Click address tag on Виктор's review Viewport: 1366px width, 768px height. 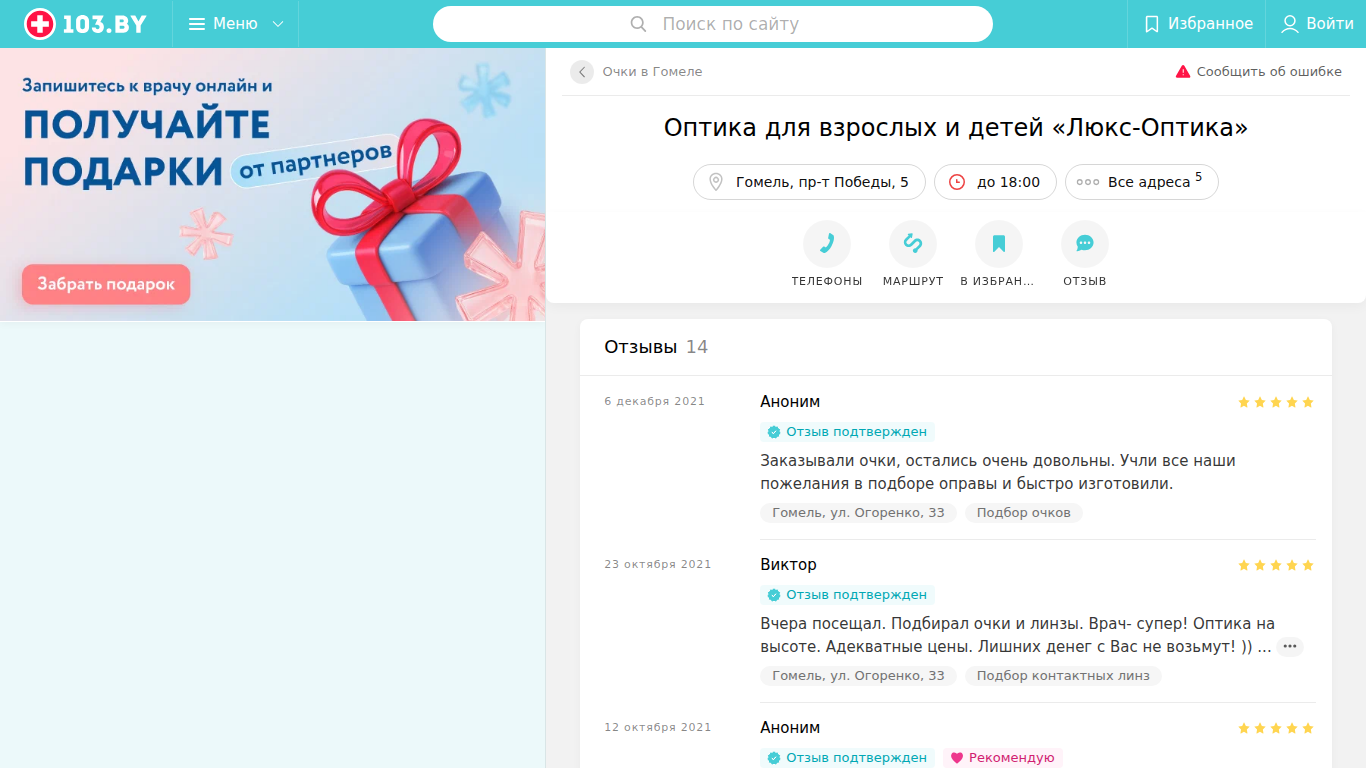point(858,676)
